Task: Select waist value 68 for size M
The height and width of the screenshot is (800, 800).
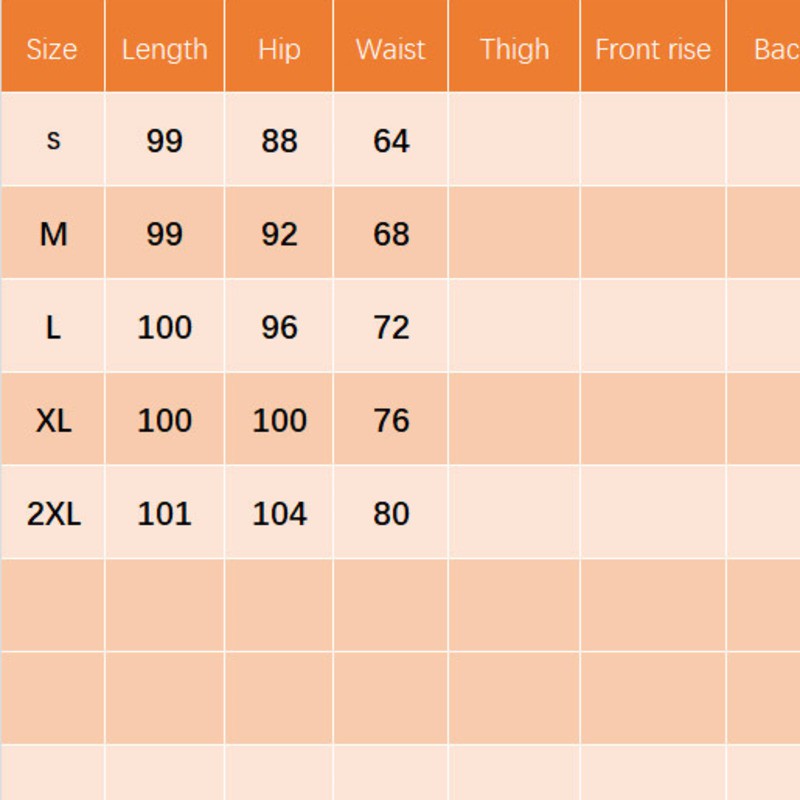Action: click(x=391, y=234)
